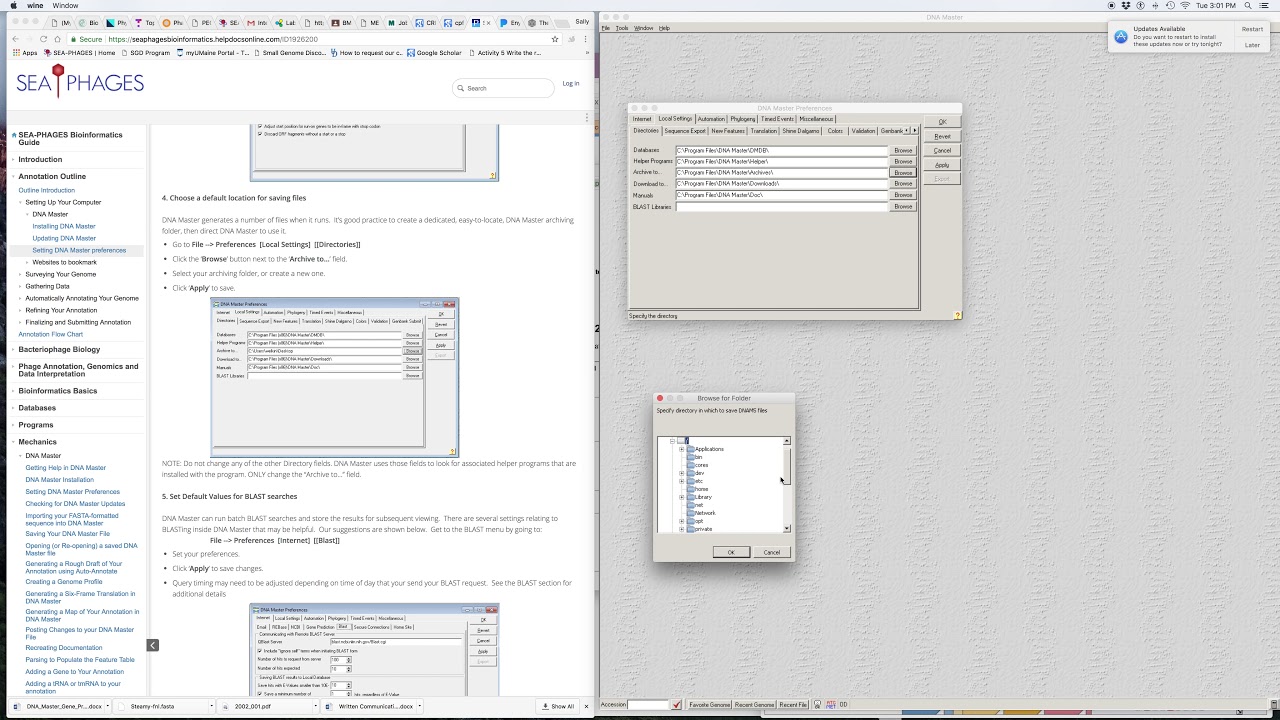Expand the dev folder node
This screenshot has height=720, width=1280.
[x=681, y=473]
